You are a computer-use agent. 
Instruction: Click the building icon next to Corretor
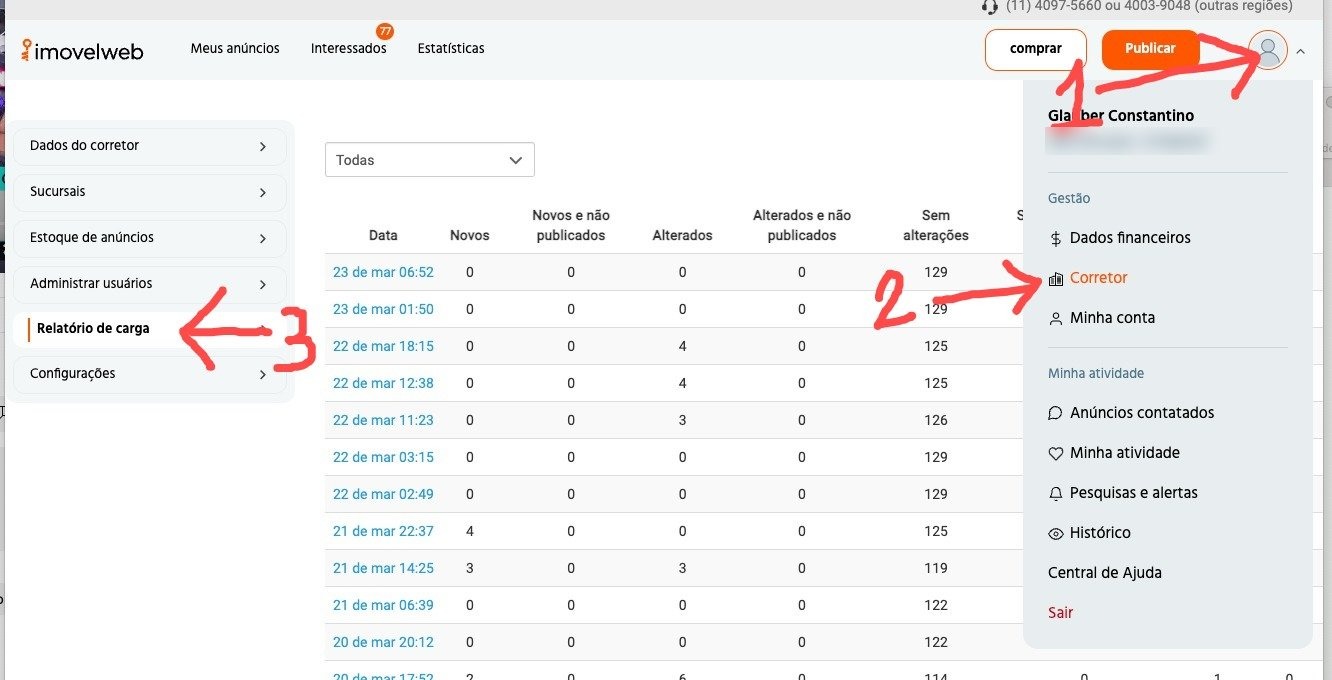click(x=1055, y=278)
